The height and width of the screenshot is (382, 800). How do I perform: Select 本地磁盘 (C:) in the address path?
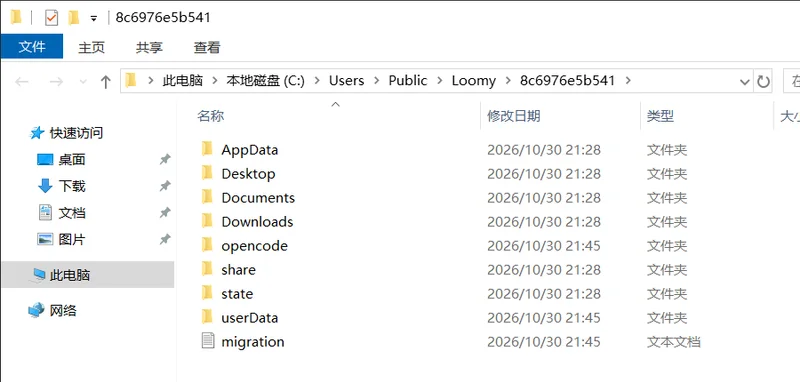[265, 81]
